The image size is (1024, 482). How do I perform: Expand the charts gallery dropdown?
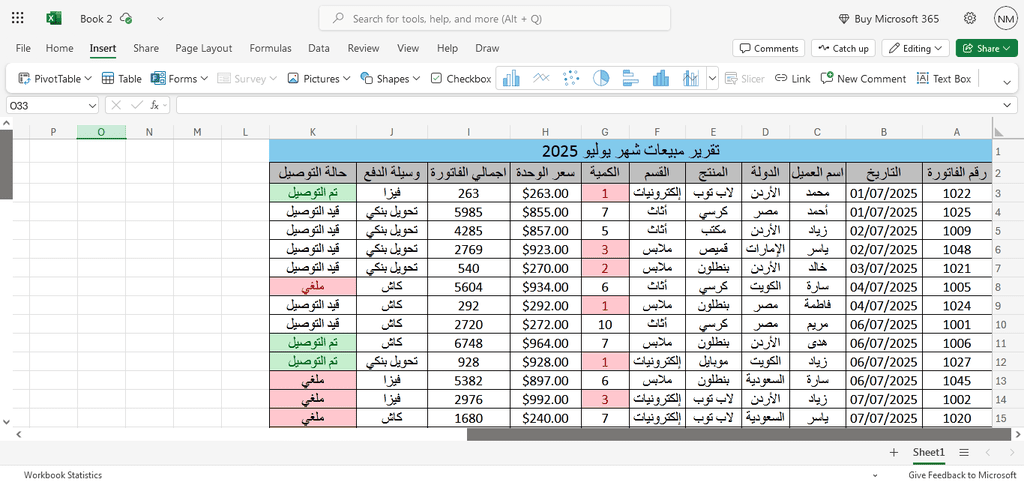coord(712,78)
